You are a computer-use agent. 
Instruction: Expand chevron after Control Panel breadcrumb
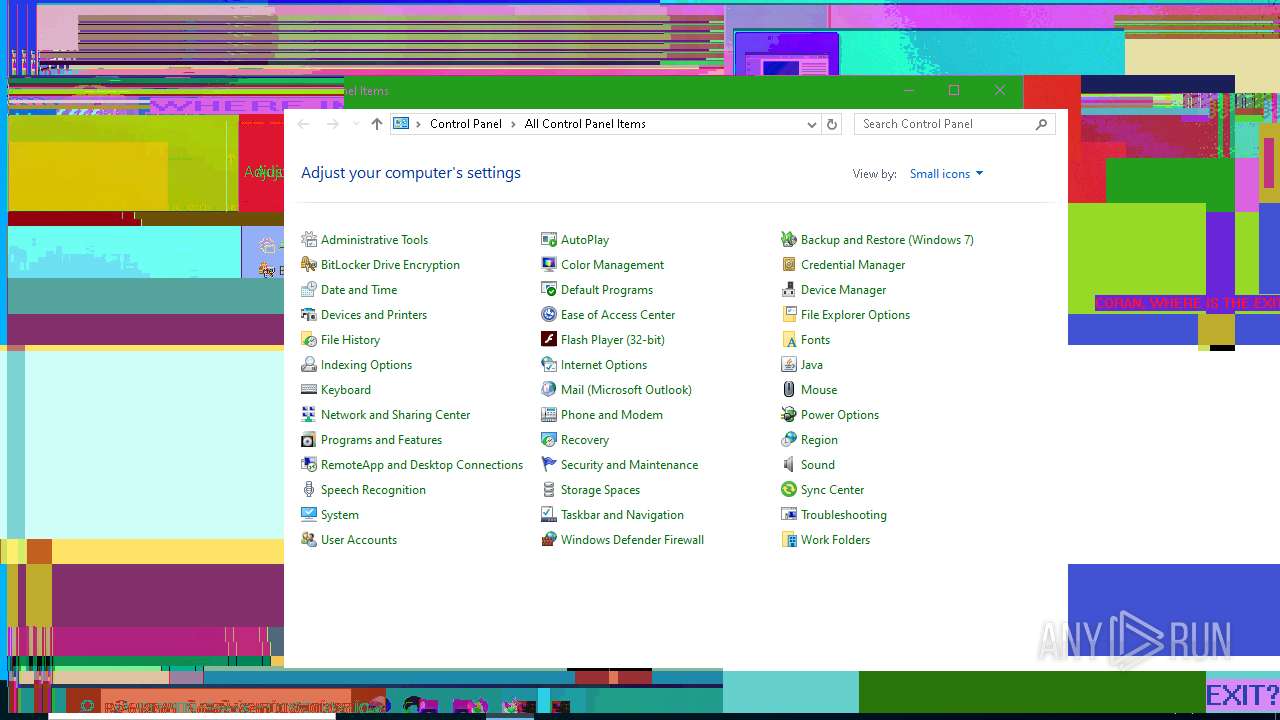coord(513,124)
